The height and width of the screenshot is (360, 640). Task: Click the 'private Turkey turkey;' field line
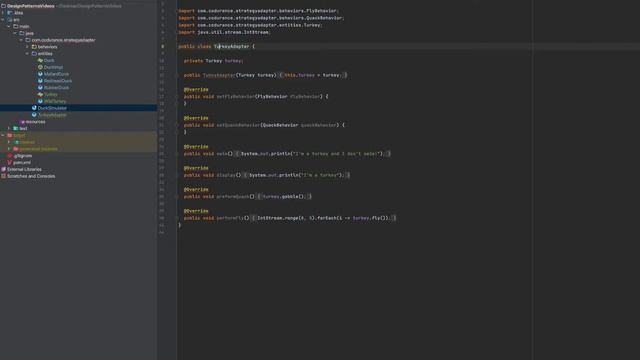pyautogui.click(x=213, y=61)
